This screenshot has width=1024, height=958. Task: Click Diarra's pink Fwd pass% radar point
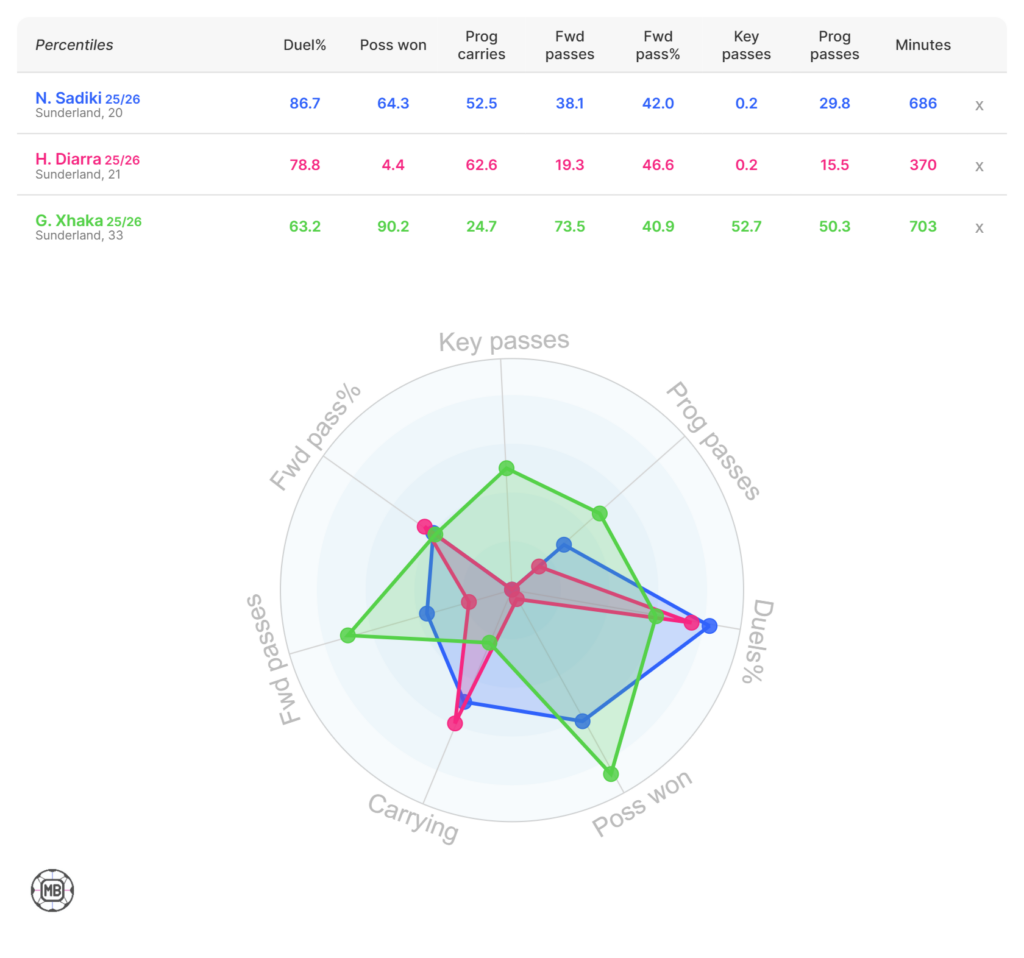coord(424,527)
